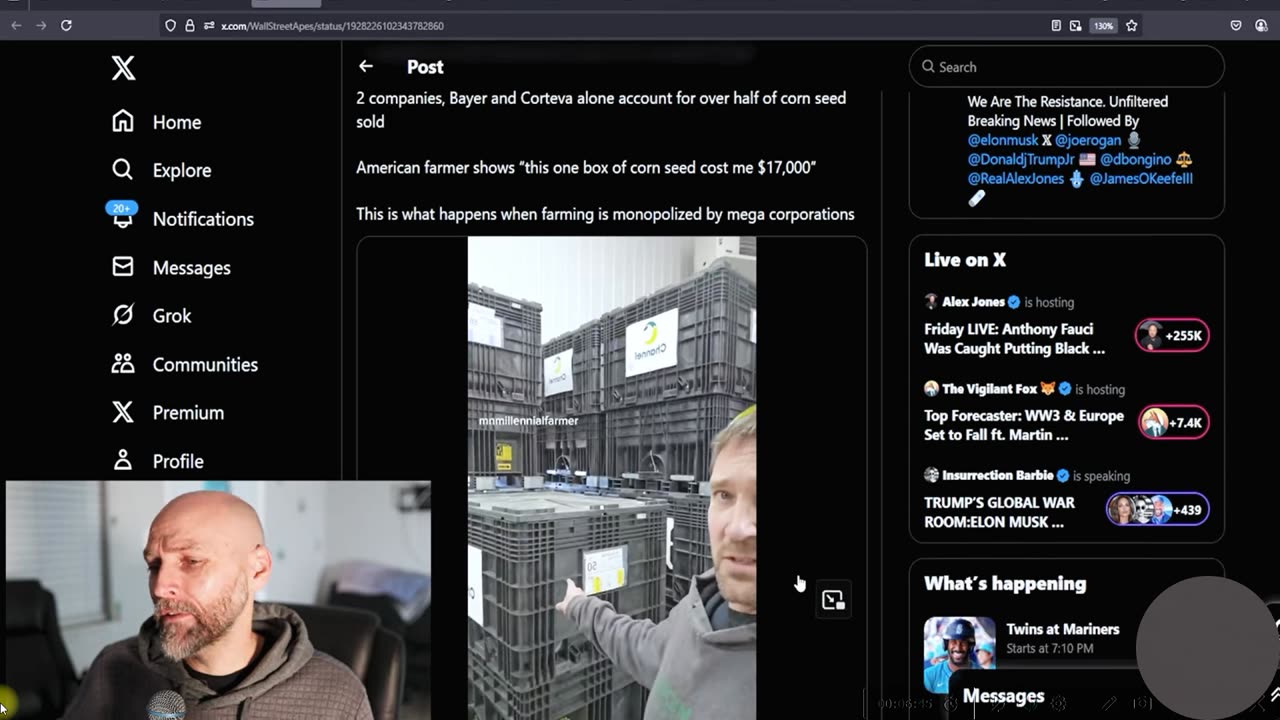Image resolution: width=1280 pixels, height=720 pixels.
Task: Click into the X Search field
Action: [1066, 67]
